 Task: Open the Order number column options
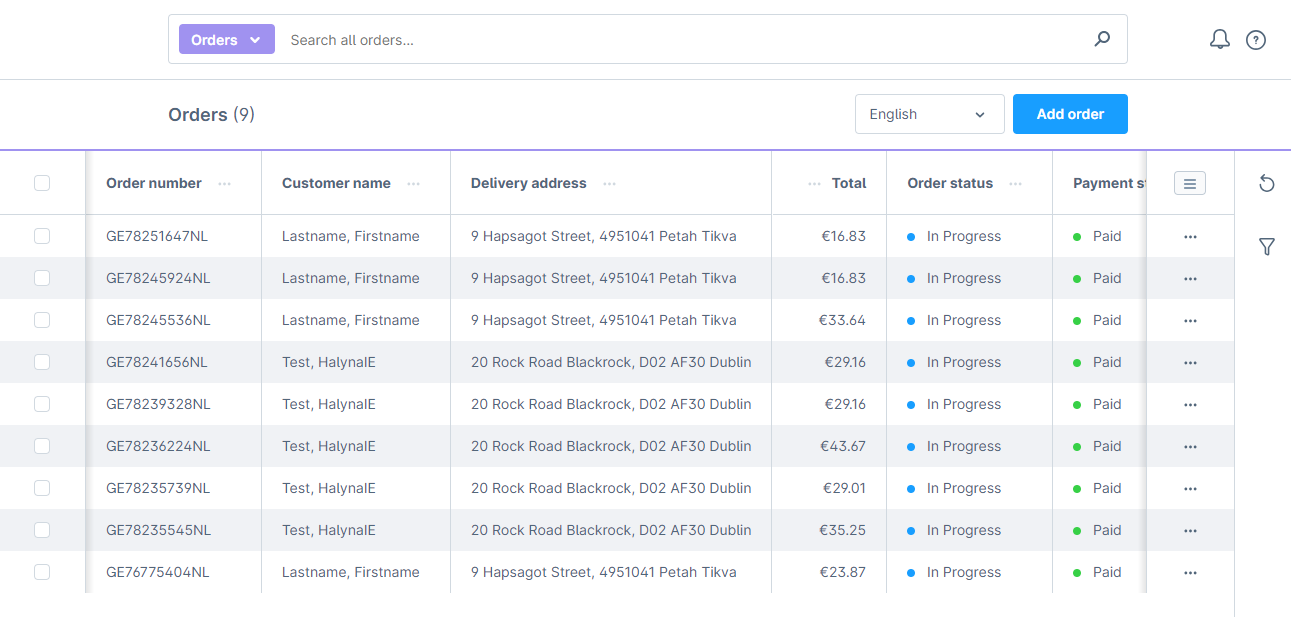(225, 184)
